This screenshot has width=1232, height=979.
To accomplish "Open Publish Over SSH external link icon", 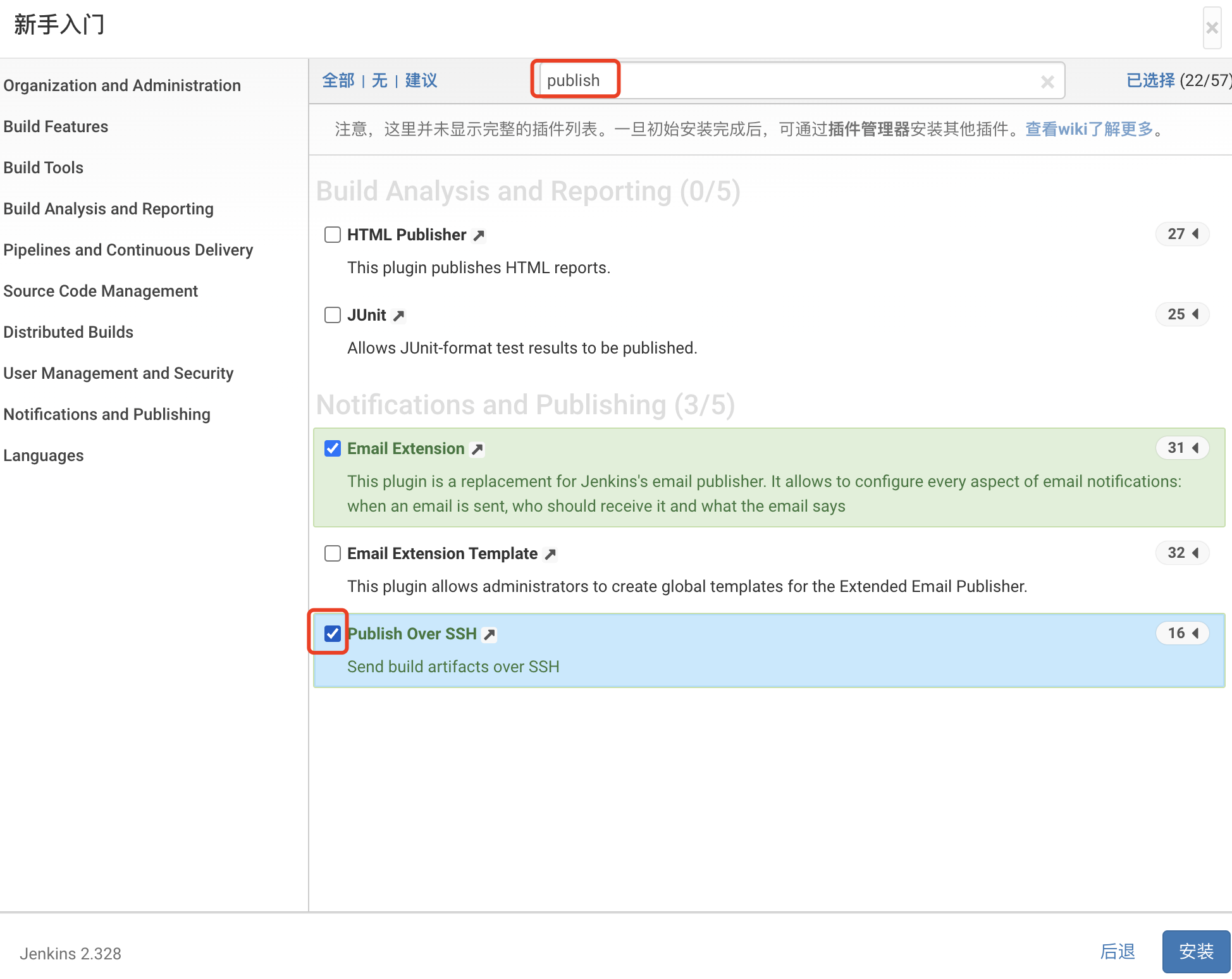I will click(x=490, y=635).
